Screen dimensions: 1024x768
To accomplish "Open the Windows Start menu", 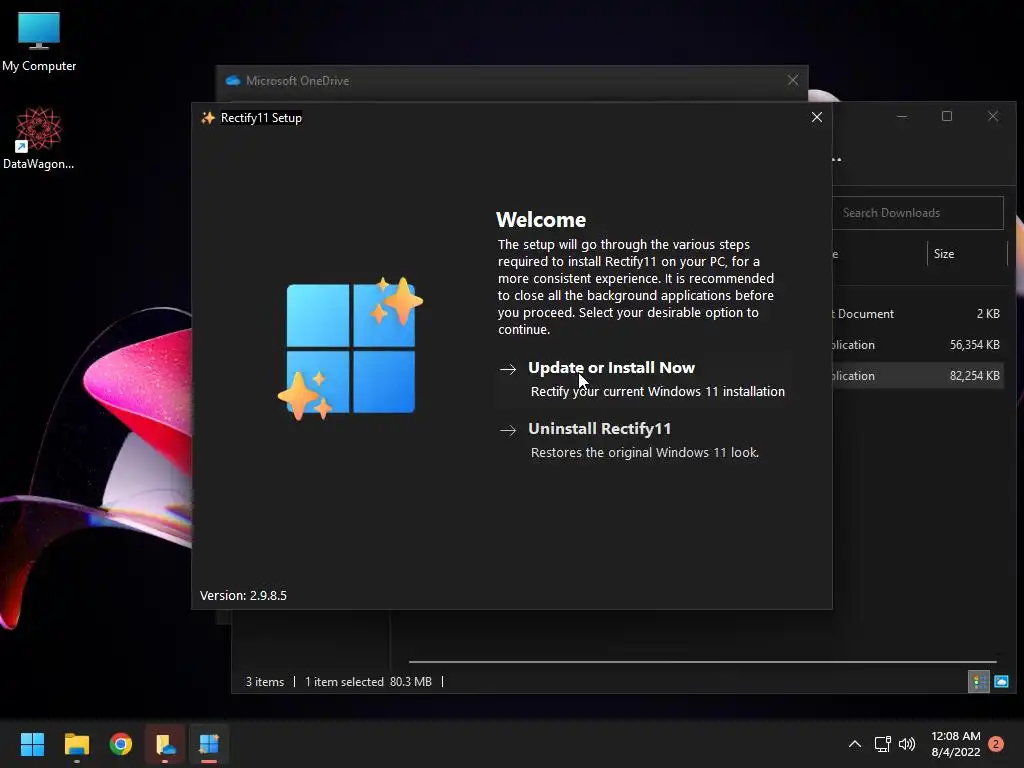I will [x=32, y=744].
